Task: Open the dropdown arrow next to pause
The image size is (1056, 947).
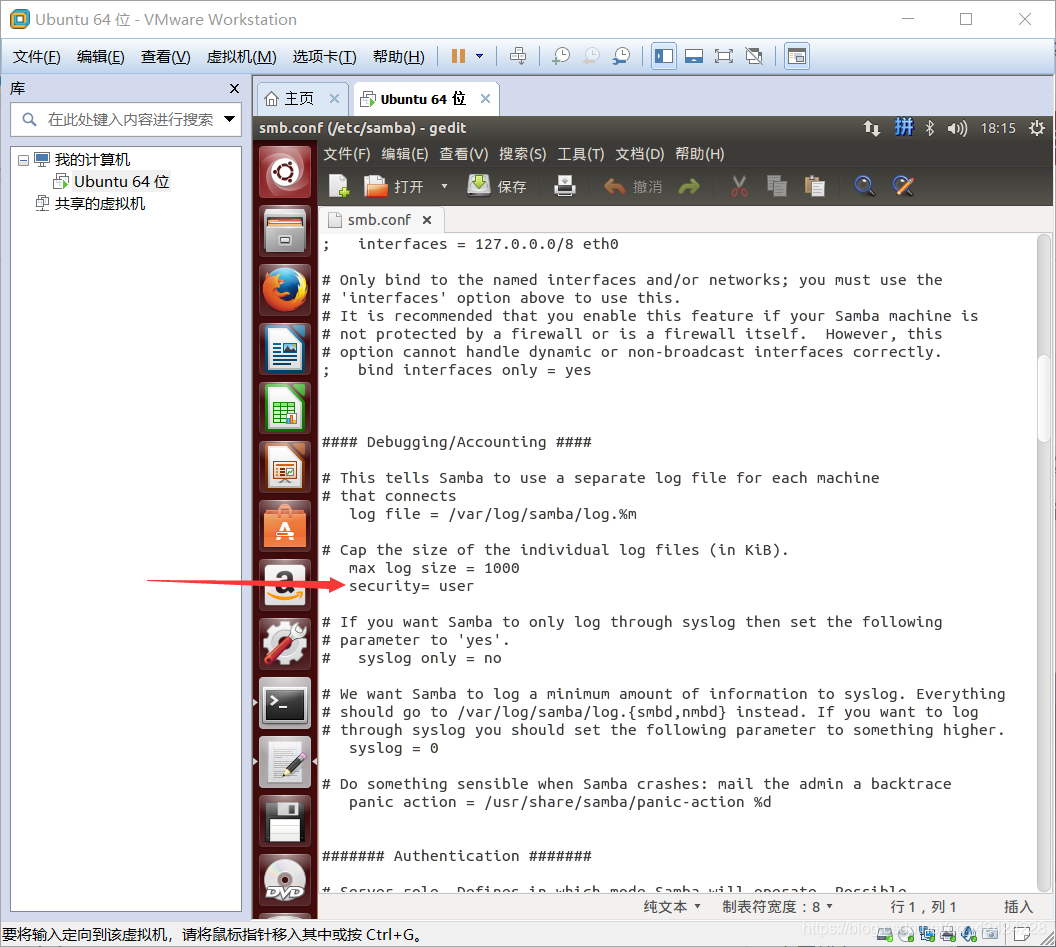Action: point(480,57)
